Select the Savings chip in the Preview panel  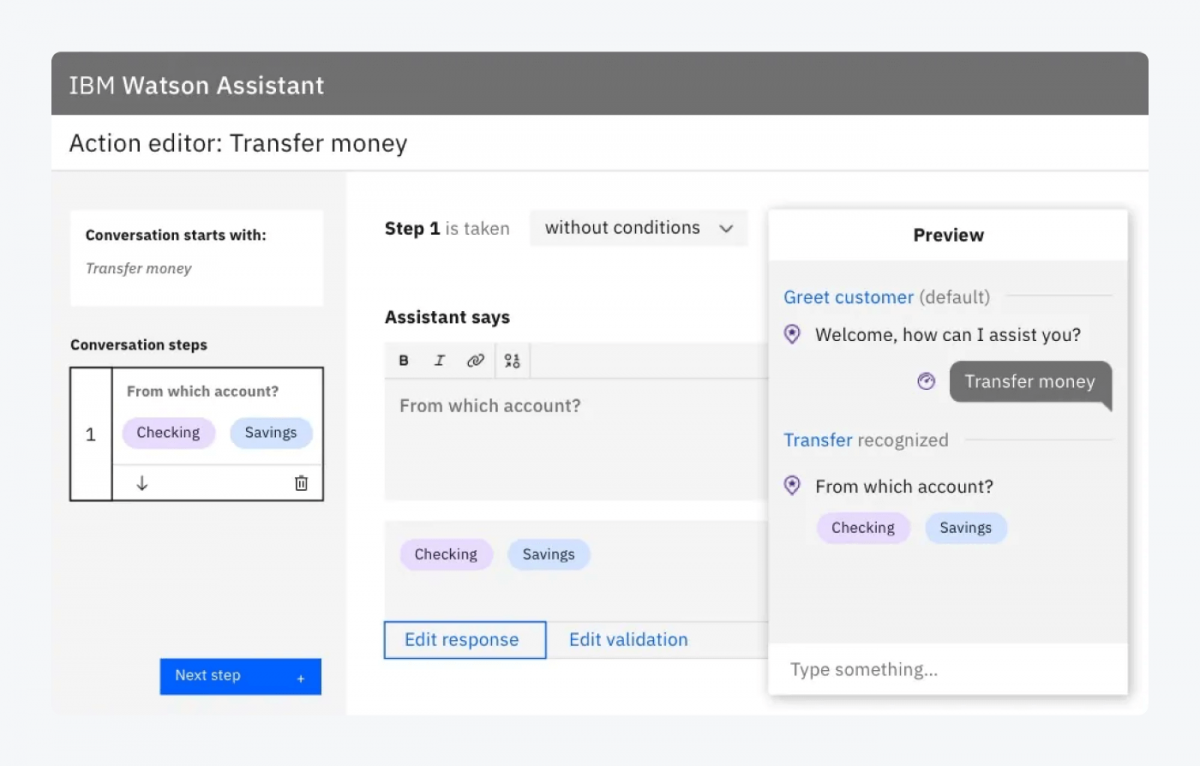point(965,527)
